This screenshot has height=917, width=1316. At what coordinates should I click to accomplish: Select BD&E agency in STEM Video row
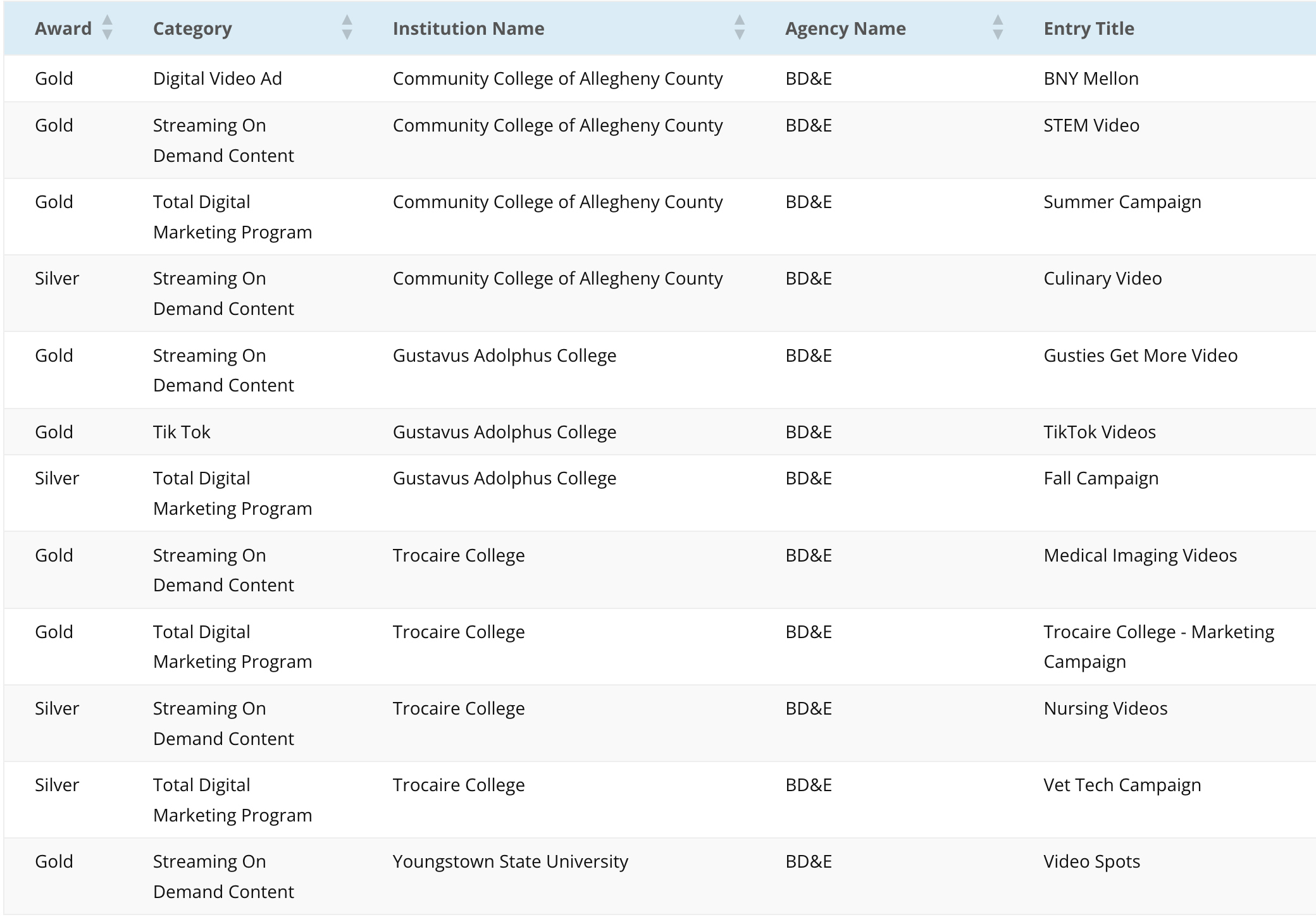click(809, 125)
